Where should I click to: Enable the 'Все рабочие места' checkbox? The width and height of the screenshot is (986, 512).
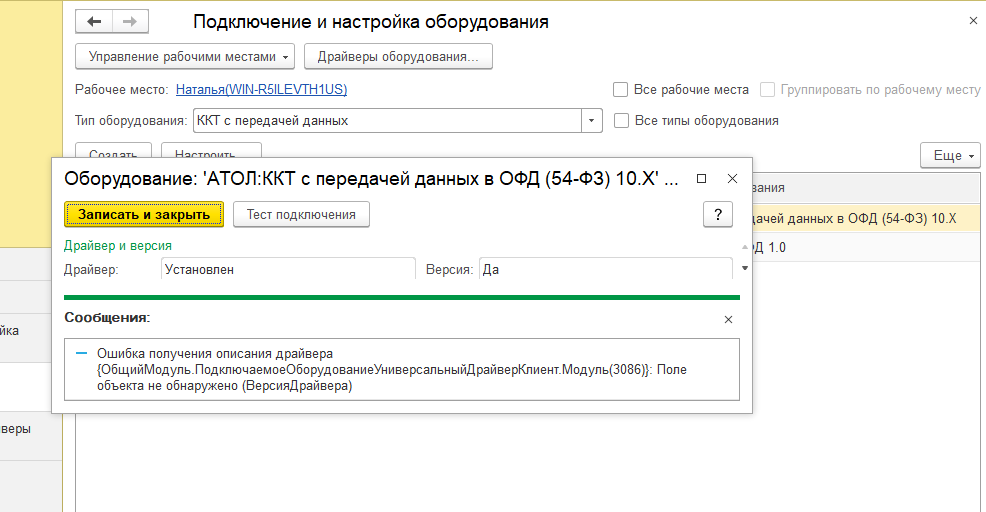(621, 89)
